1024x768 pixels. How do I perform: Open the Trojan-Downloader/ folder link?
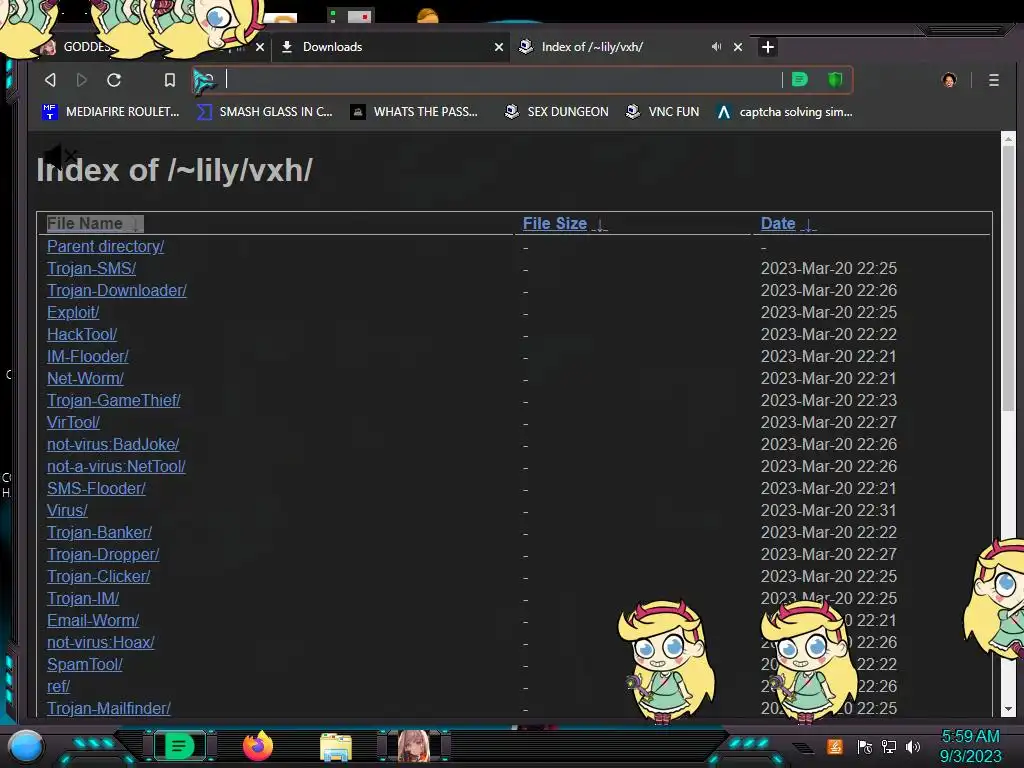[x=117, y=291]
